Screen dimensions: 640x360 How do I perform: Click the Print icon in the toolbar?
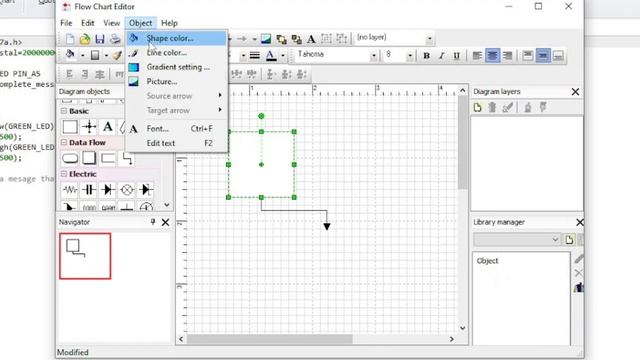point(116,39)
